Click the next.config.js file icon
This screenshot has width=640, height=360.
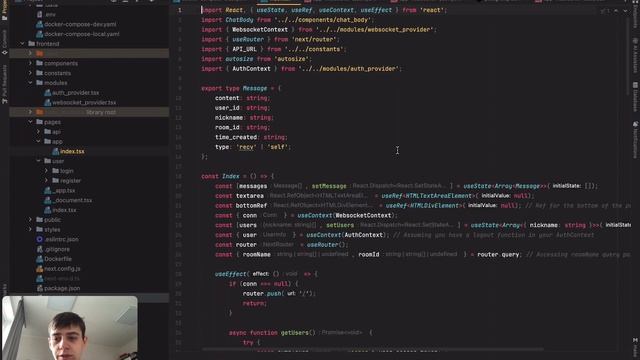pos(40,269)
